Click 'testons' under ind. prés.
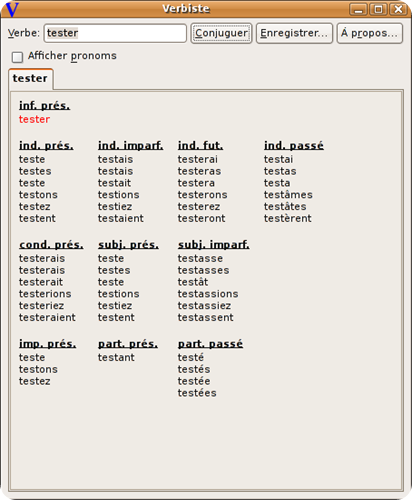Screen dimensions: 412x500 pyautogui.click(x=38, y=195)
